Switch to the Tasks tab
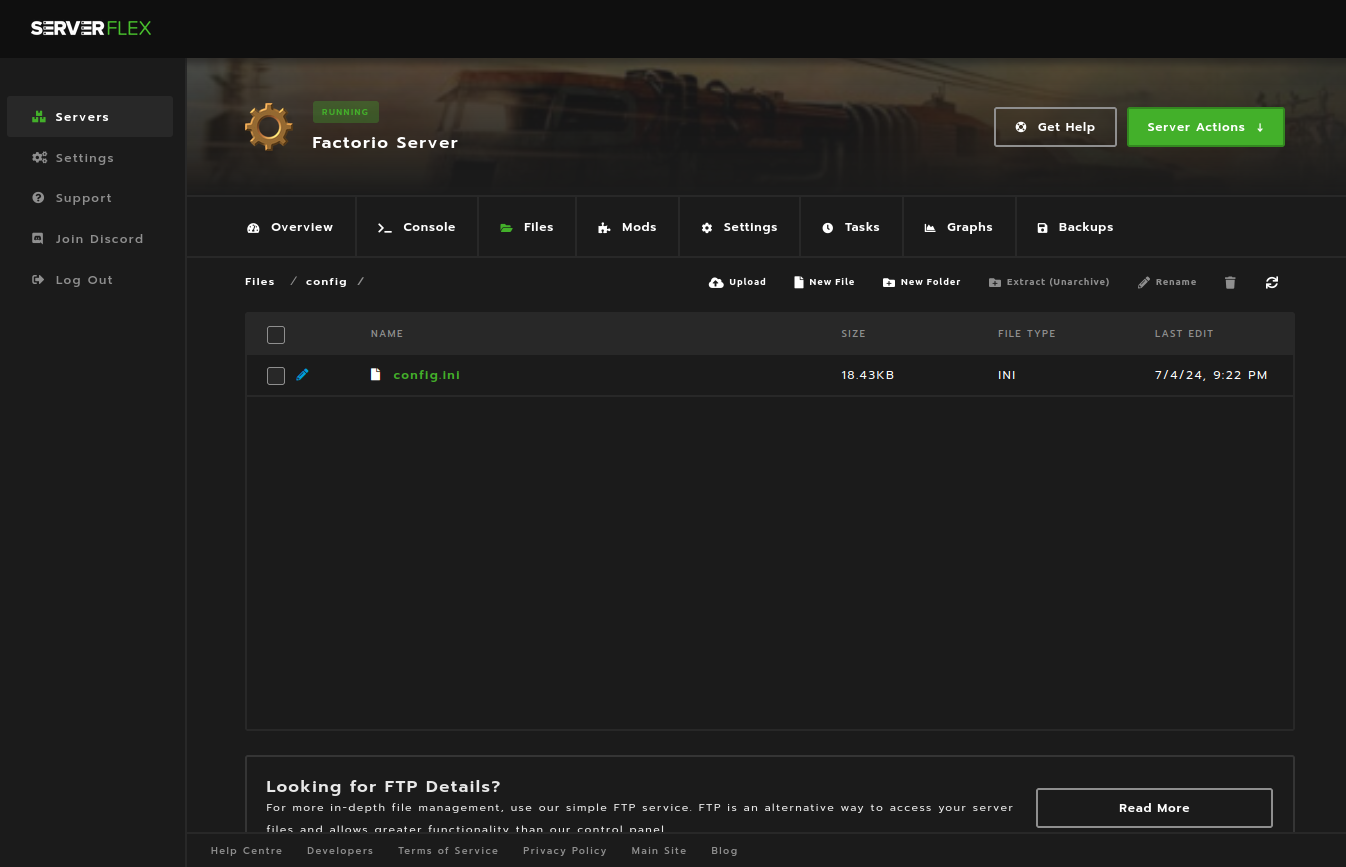1346x867 pixels. [x=851, y=227]
